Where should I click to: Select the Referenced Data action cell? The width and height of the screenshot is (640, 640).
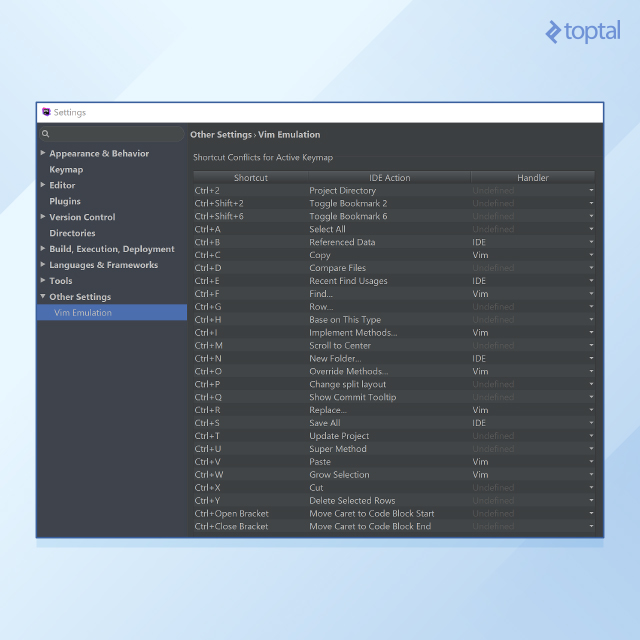[x=389, y=242]
